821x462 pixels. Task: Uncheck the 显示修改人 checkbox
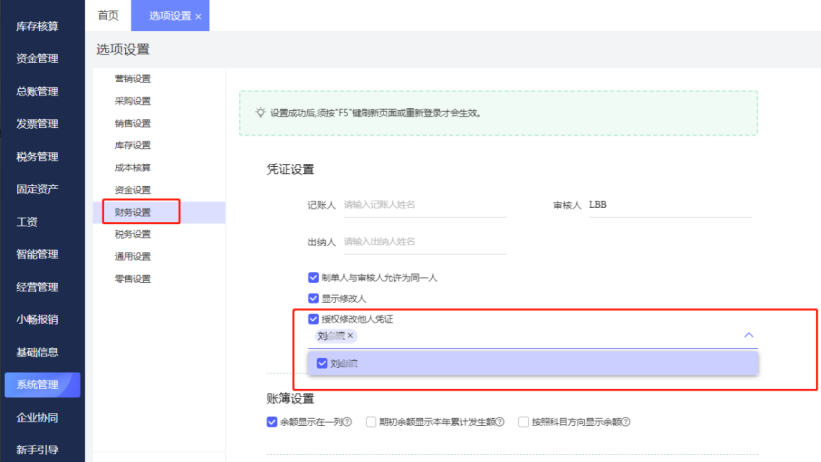[314, 298]
